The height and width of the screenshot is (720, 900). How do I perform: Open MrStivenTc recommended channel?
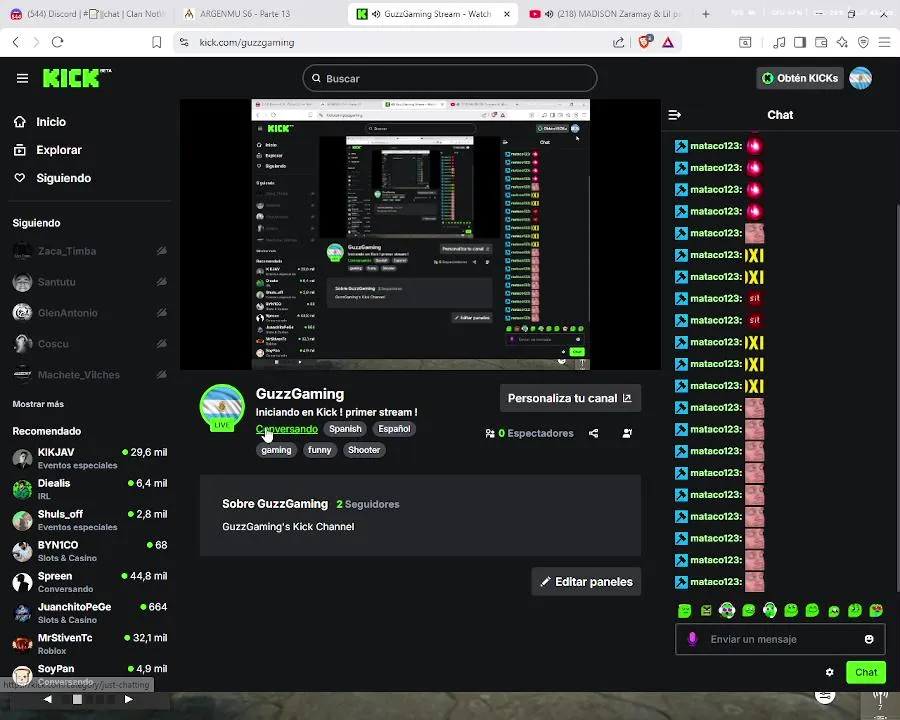[90, 644]
